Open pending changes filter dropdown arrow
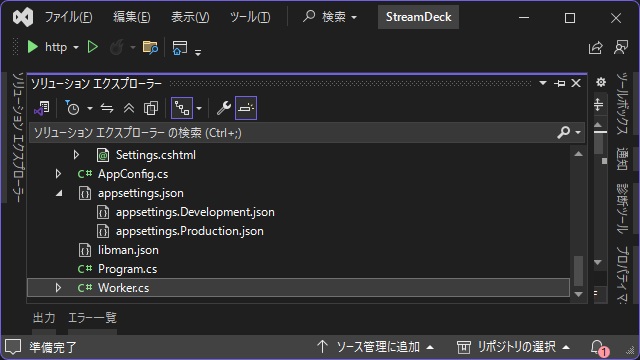Screen dimensions: 640x360 (90, 109)
